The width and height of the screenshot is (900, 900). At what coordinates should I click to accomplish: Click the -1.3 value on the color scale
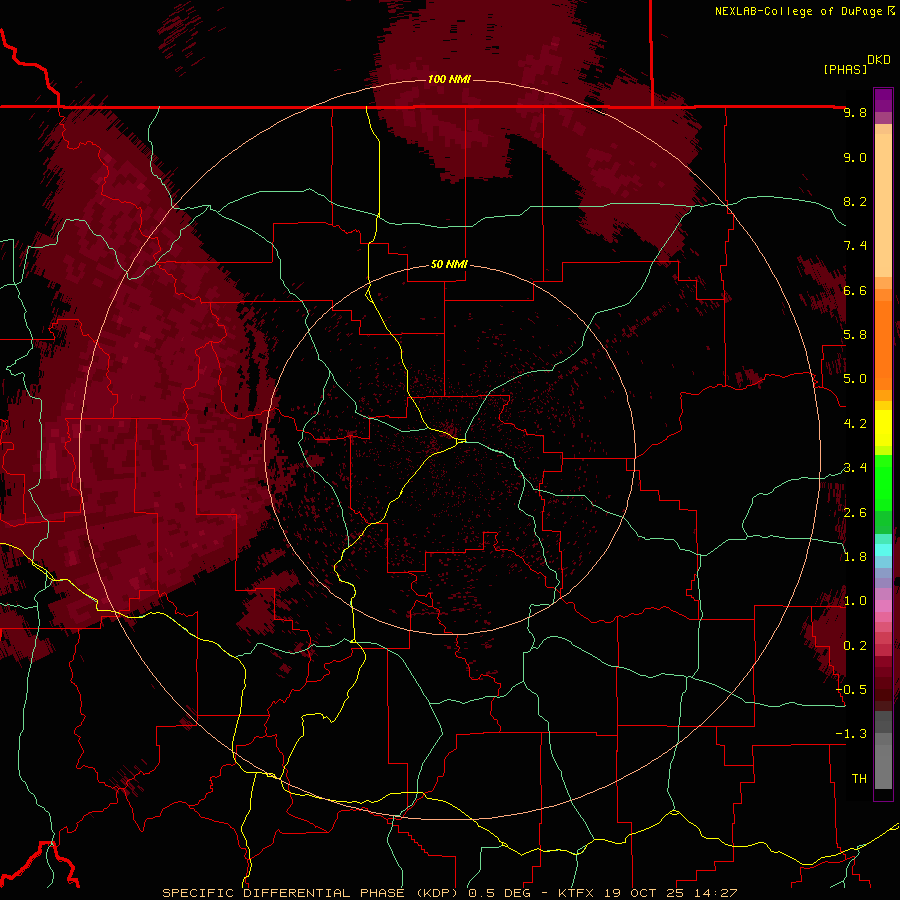[x=851, y=734]
